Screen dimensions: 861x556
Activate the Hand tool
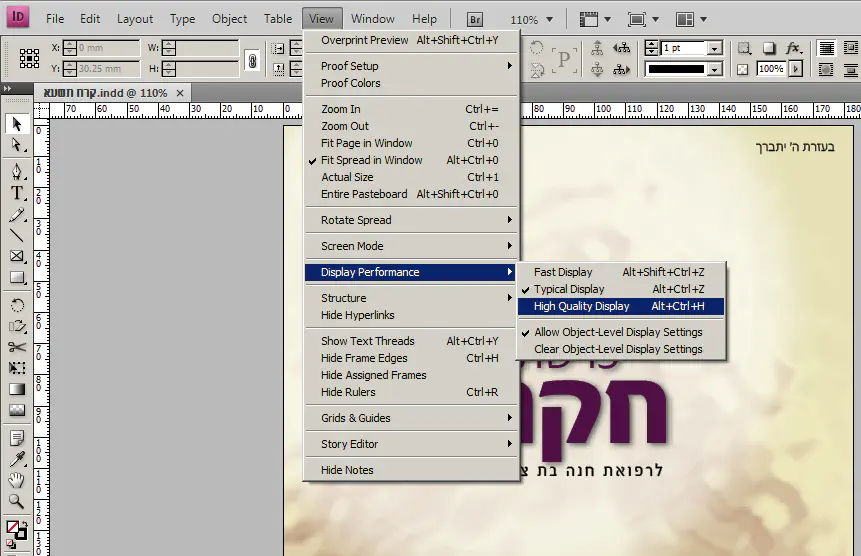click(x=17, y=480)
